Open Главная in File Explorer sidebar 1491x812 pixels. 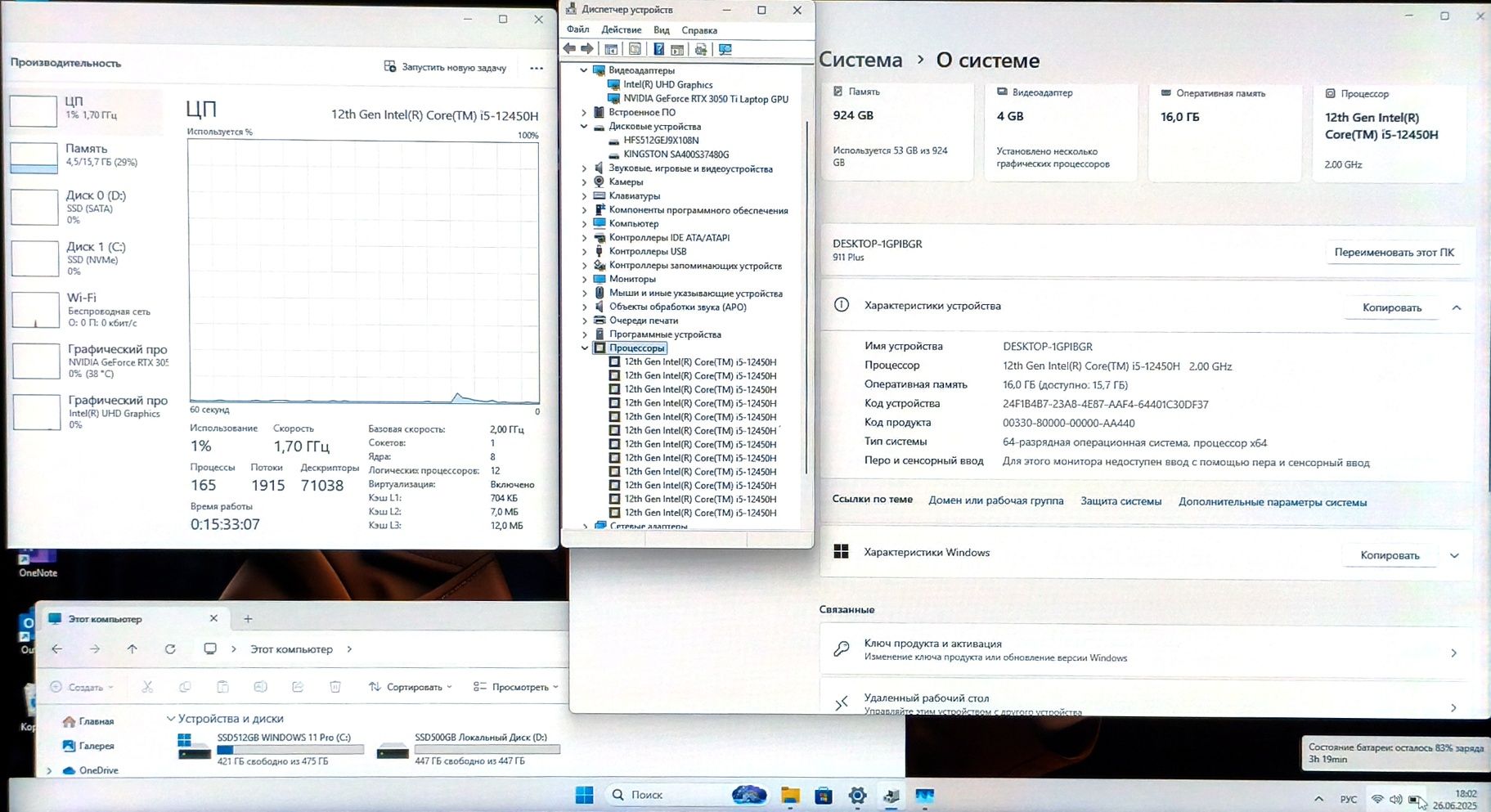[x=88, y=721]
